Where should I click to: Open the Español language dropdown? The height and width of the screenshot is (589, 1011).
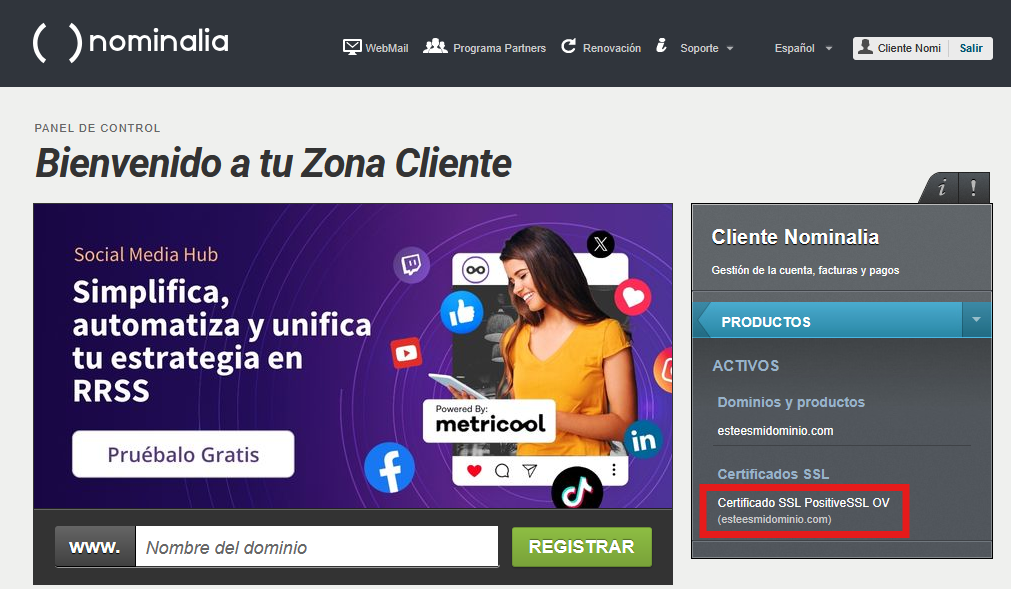(x=803, y=48)
